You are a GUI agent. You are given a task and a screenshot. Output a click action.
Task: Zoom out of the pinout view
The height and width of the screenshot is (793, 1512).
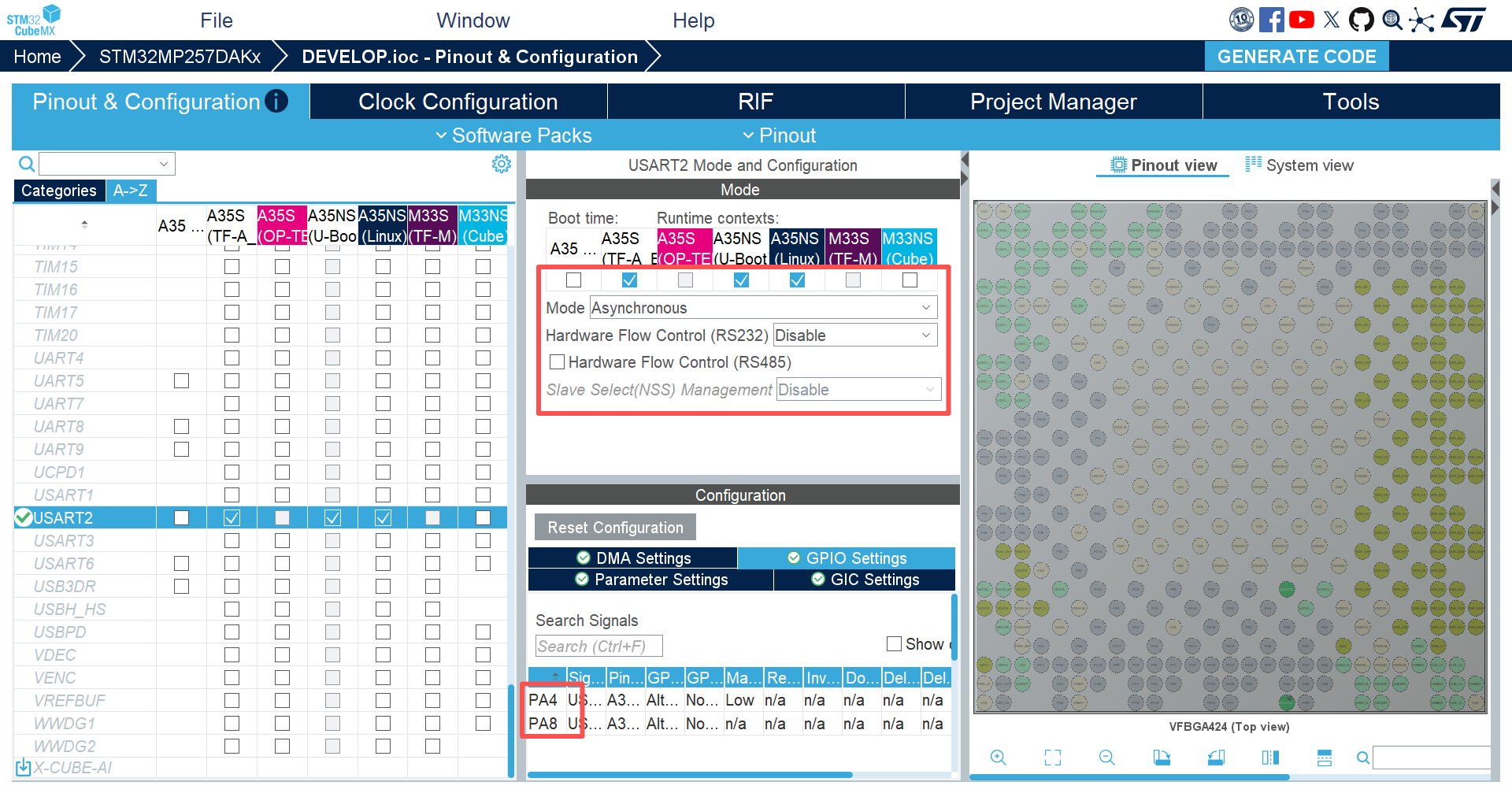coord(1107,758)
